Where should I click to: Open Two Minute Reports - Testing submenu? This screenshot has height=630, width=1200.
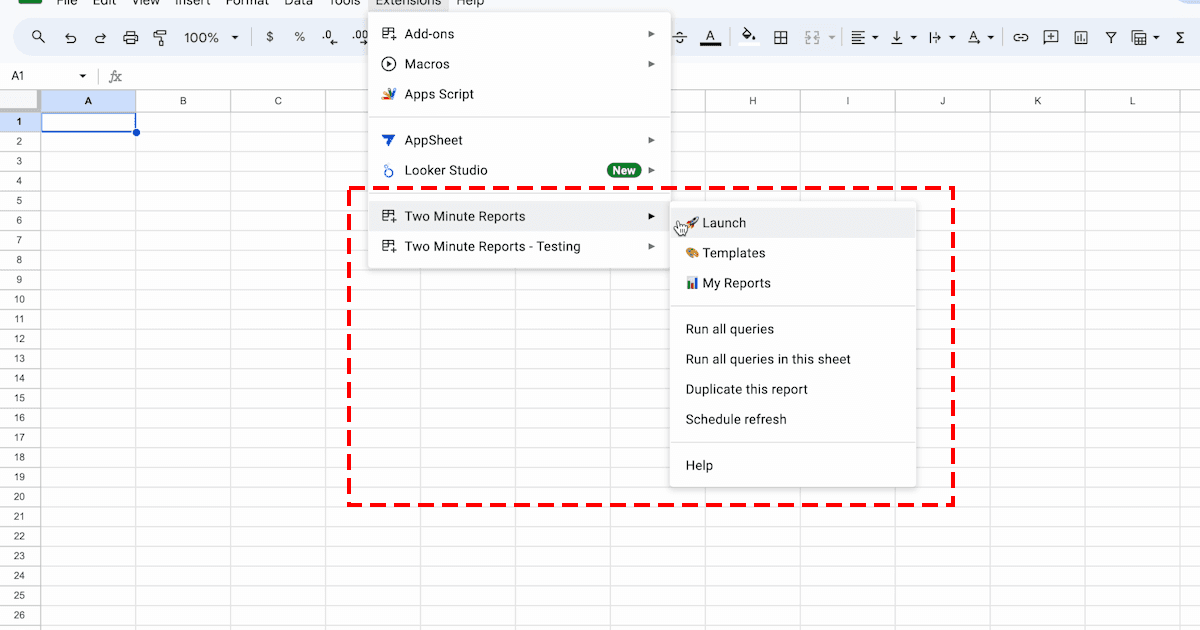(x=519, y=246)
